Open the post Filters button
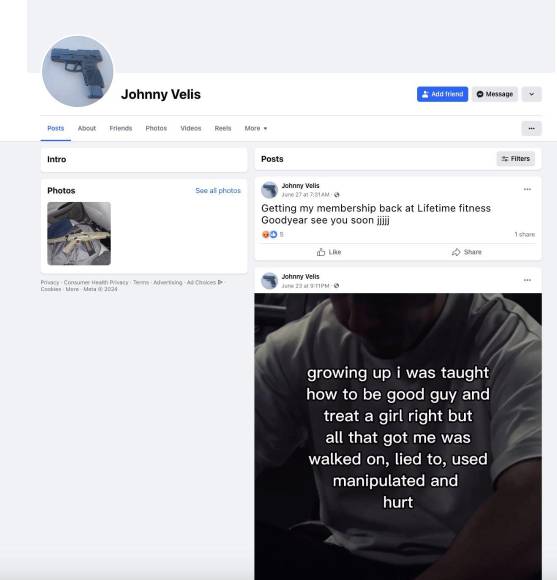 516,159
